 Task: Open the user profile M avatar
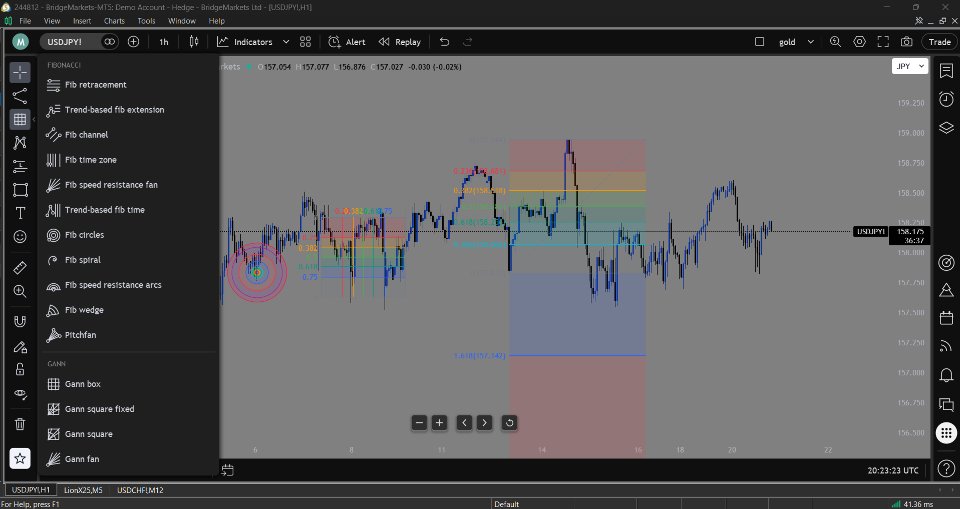tap(20, 42)
